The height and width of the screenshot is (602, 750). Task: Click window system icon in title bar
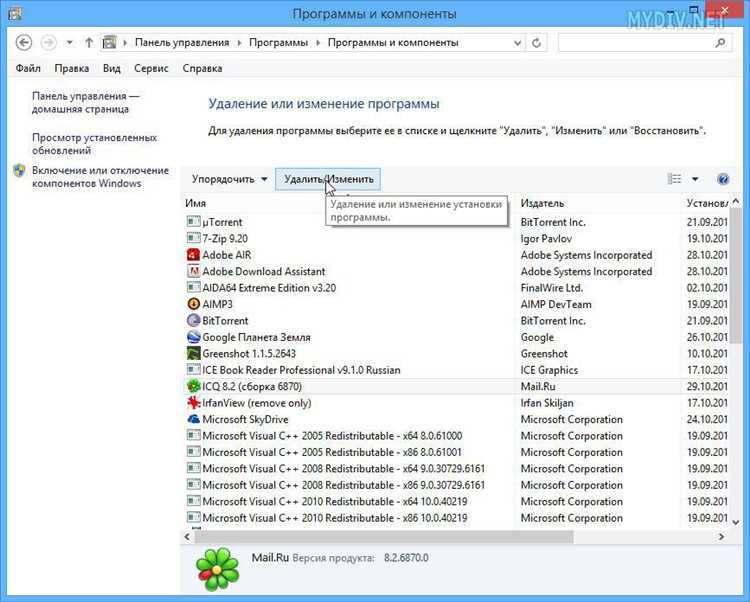tap(15, 13)
